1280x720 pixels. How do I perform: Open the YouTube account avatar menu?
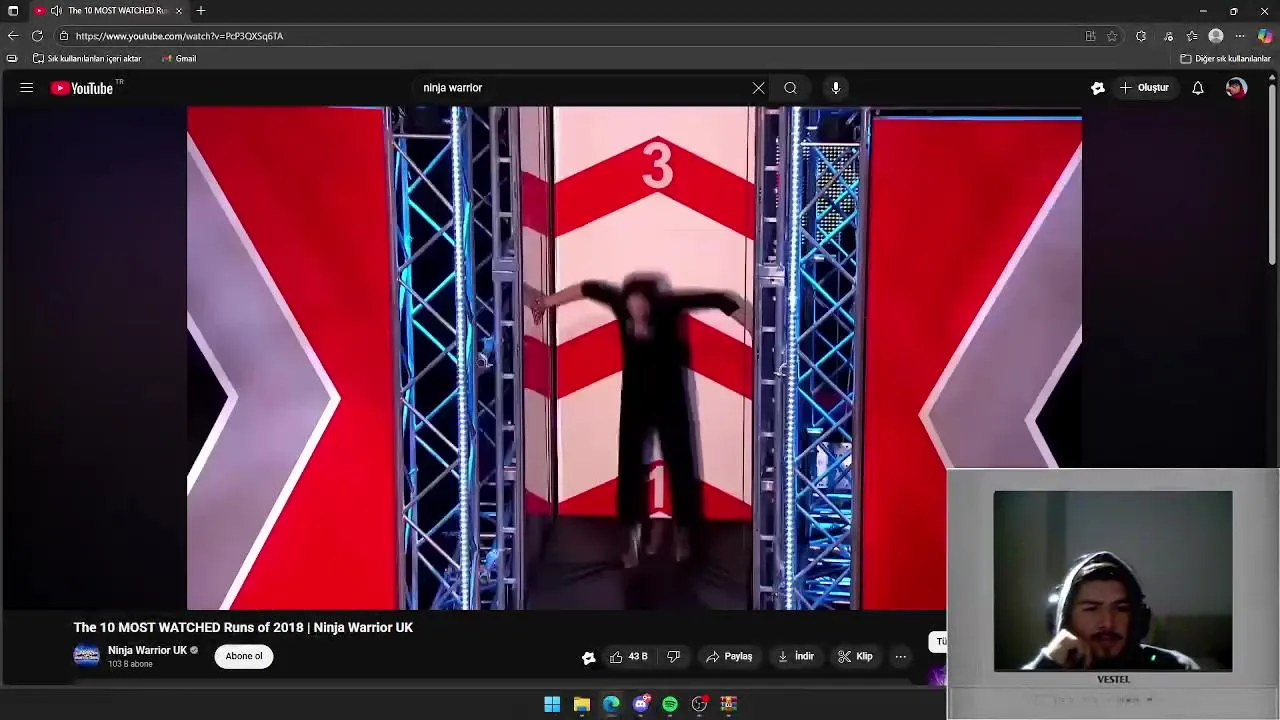[1236, 88]
